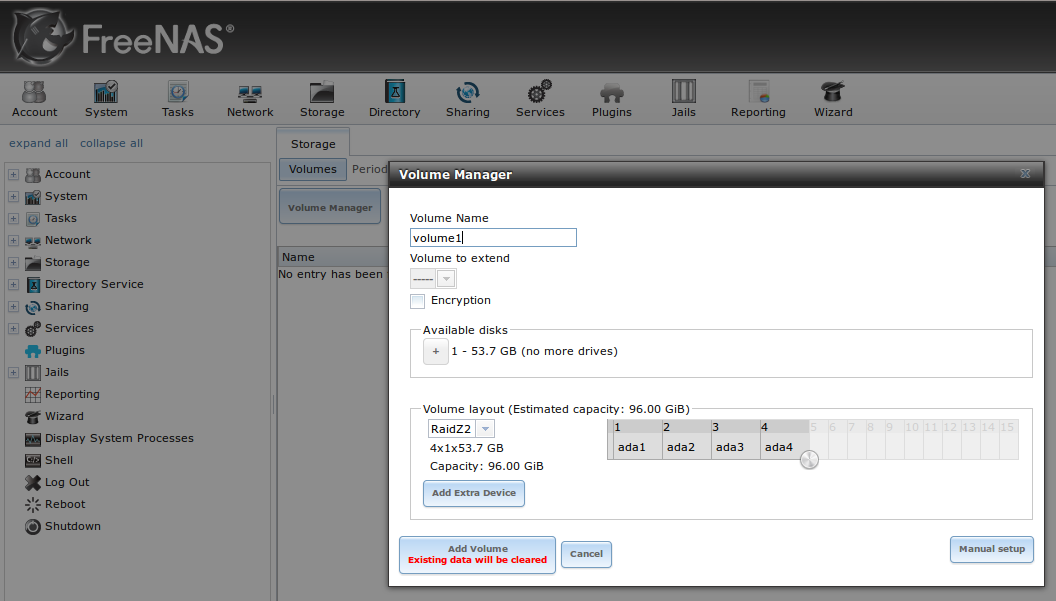Select Display System Processes label in sidebar

(119, 438)
